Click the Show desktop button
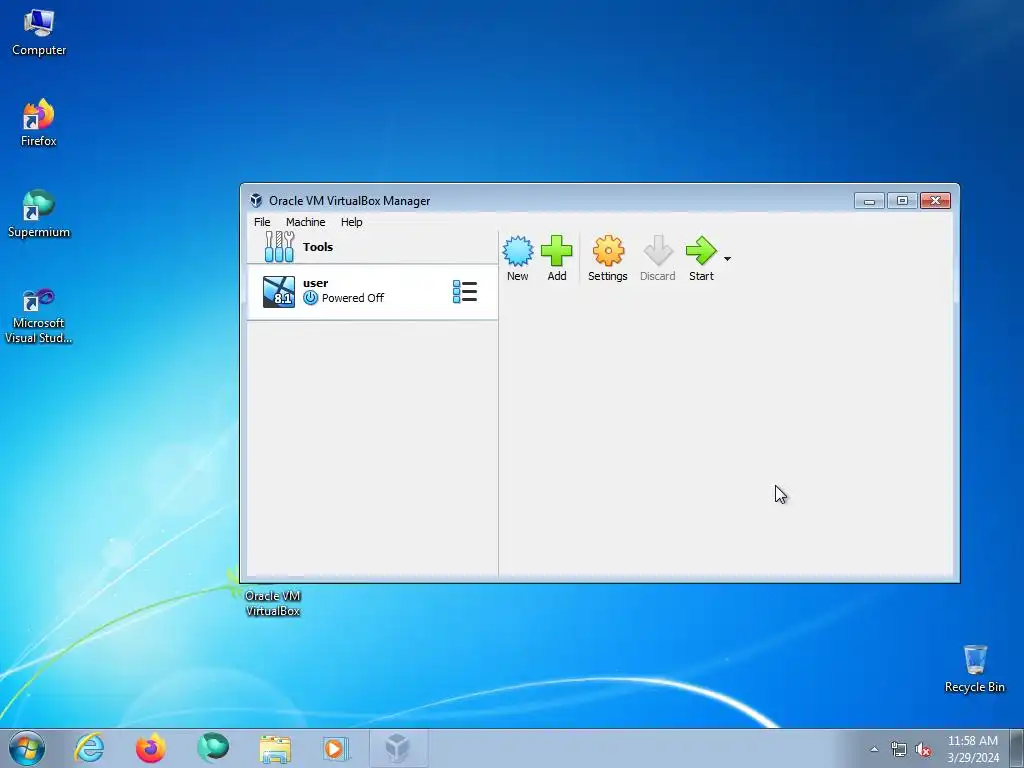Image resolution: width=1024 pixels, height=768 pixels. pyautogui.click(x=1017, y=748)
